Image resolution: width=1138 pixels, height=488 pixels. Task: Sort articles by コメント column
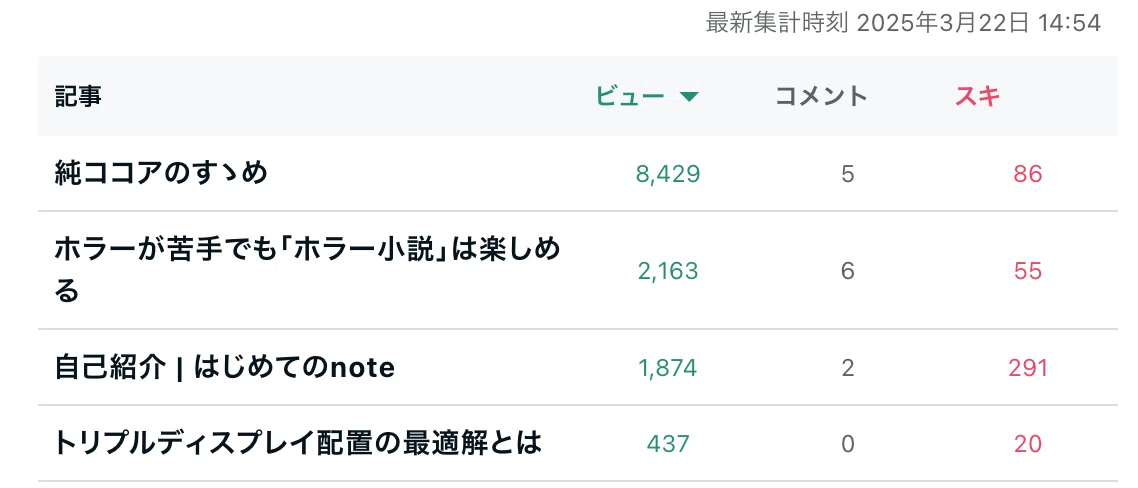pyautogui.click(x=821, y=96)
